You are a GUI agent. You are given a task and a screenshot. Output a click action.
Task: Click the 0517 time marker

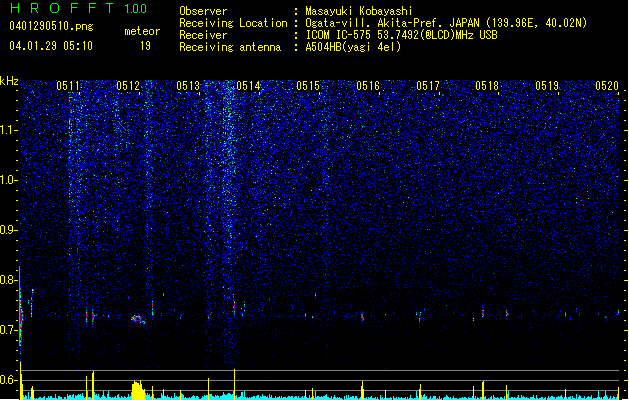(x=428, y=86)
